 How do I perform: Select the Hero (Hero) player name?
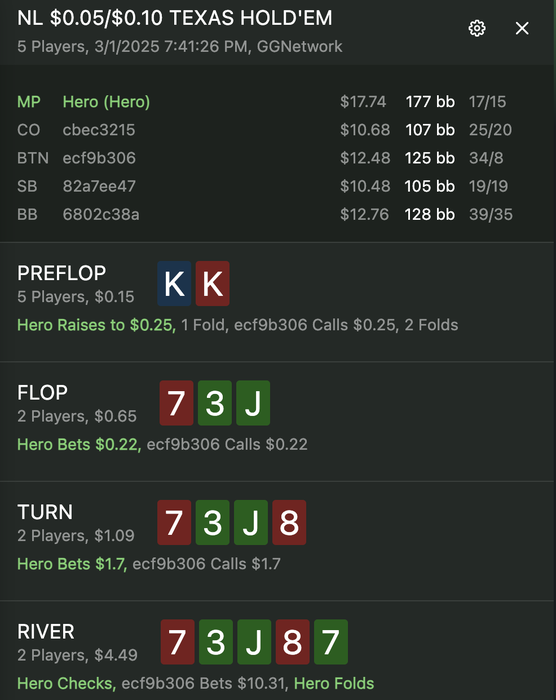click(106, 102)
